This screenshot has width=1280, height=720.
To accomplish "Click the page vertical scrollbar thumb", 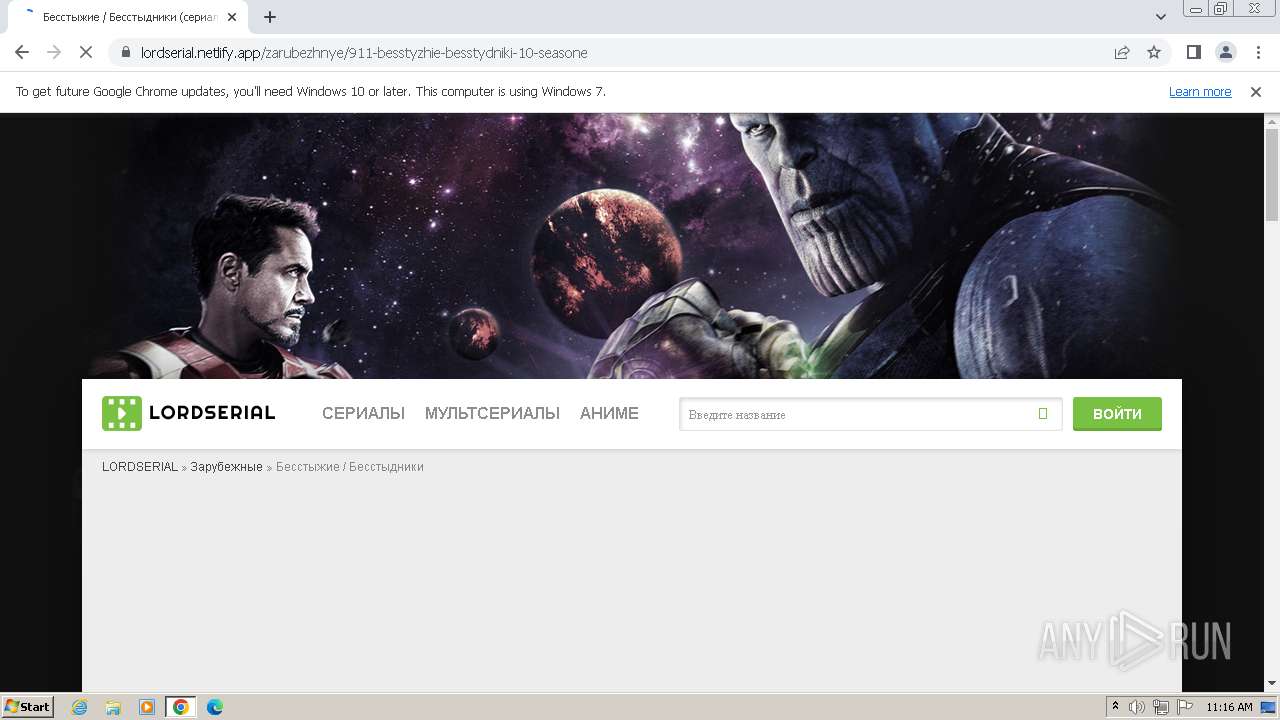I will click(1272, 175).
